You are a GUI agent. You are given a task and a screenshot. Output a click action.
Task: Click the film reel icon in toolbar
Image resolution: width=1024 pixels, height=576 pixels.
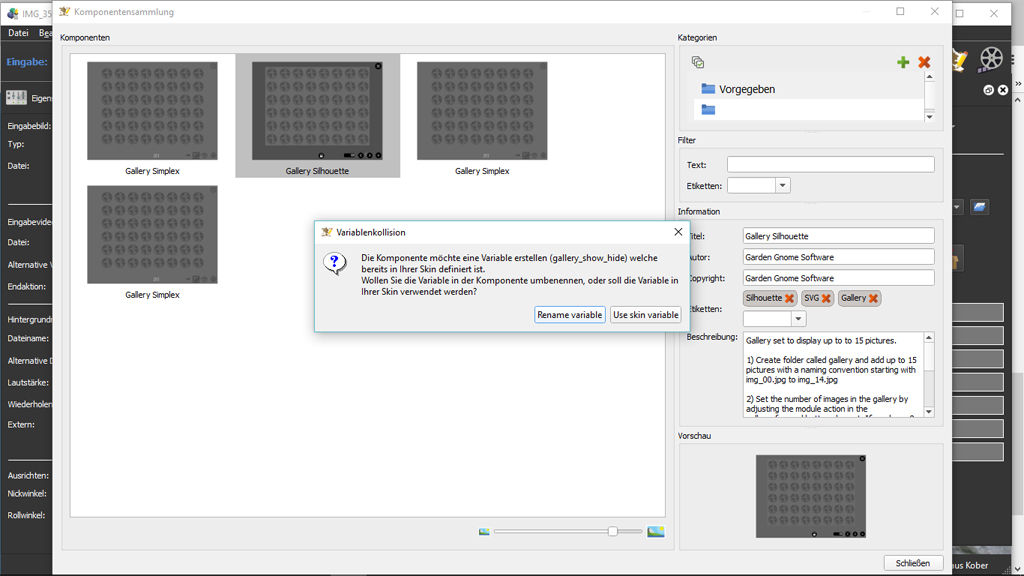pyautogui.click(x=991, y=59)
